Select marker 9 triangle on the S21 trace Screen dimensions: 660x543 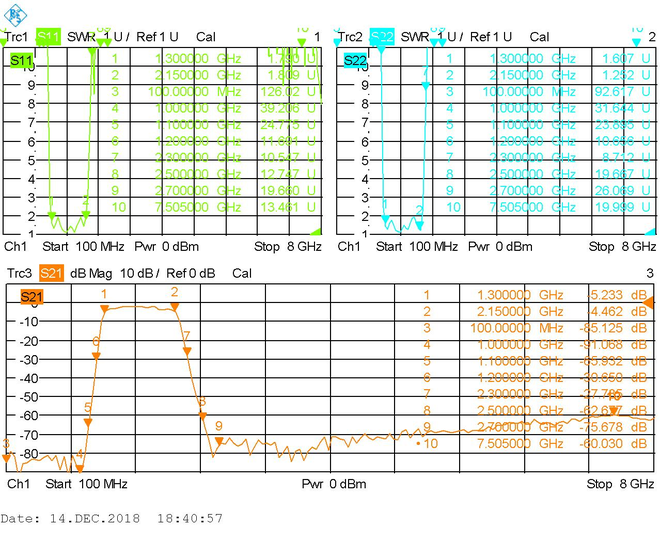click(x=219, y=441)
